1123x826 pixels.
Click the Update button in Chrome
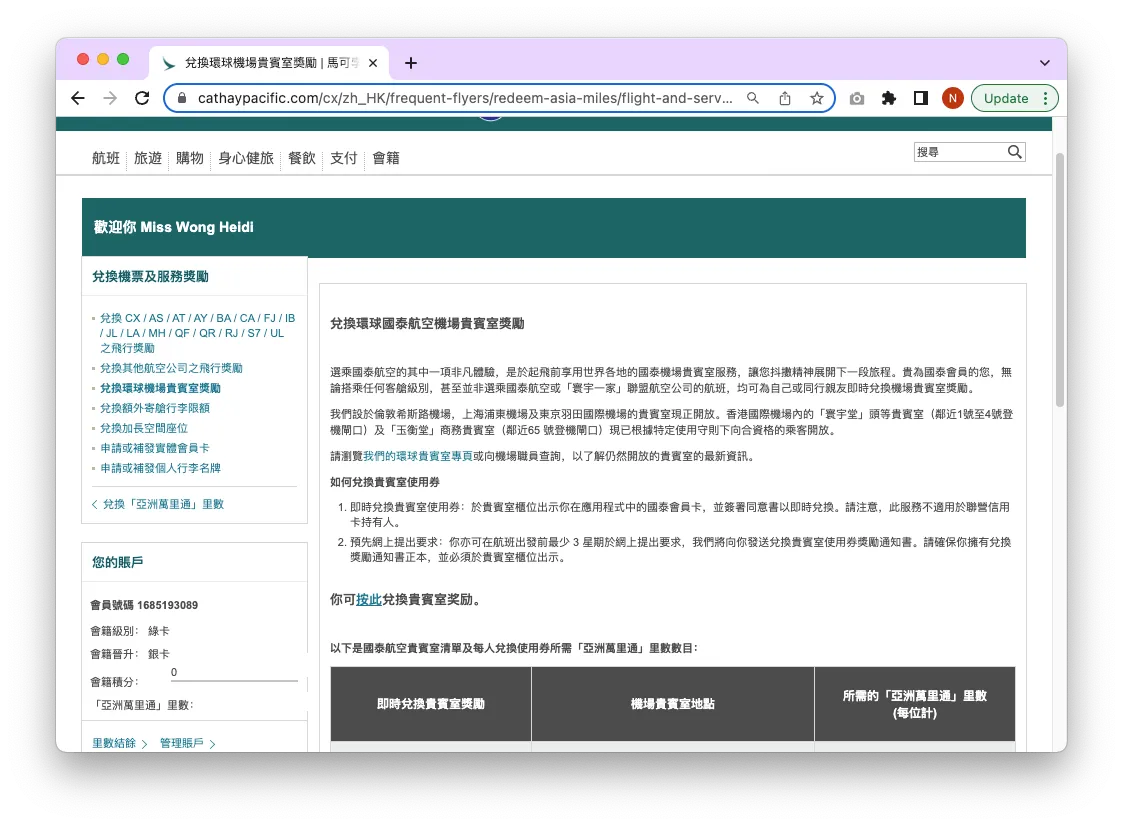1006,98
